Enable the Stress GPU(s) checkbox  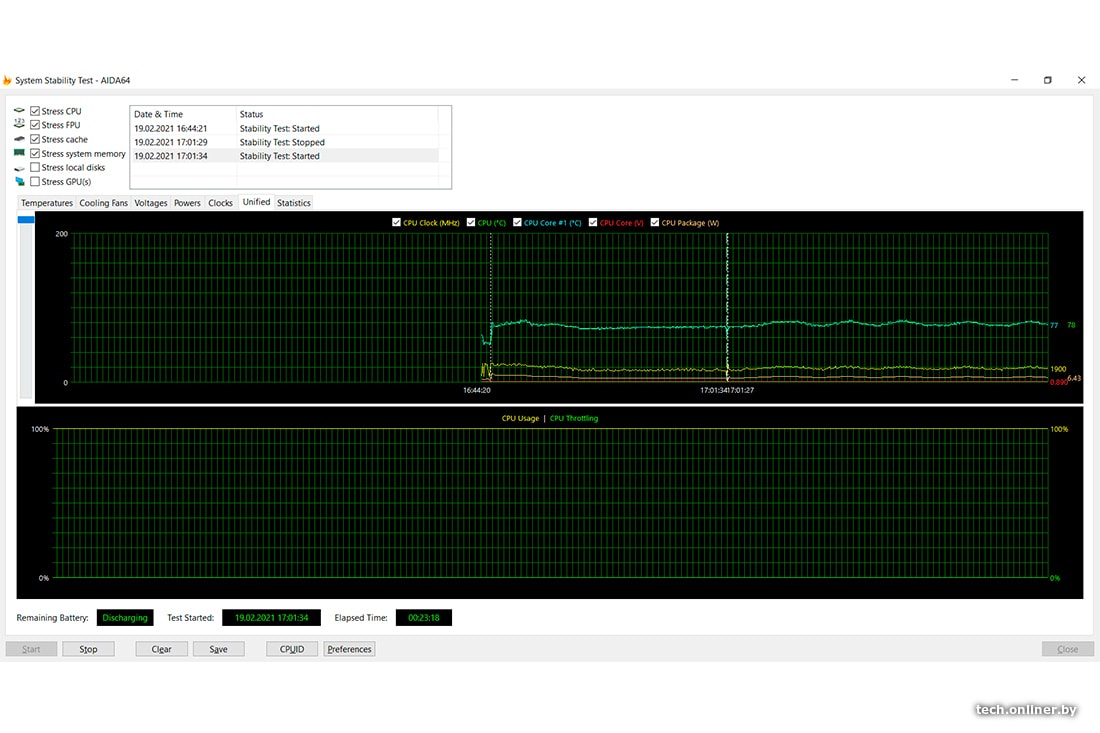(35, 182)
